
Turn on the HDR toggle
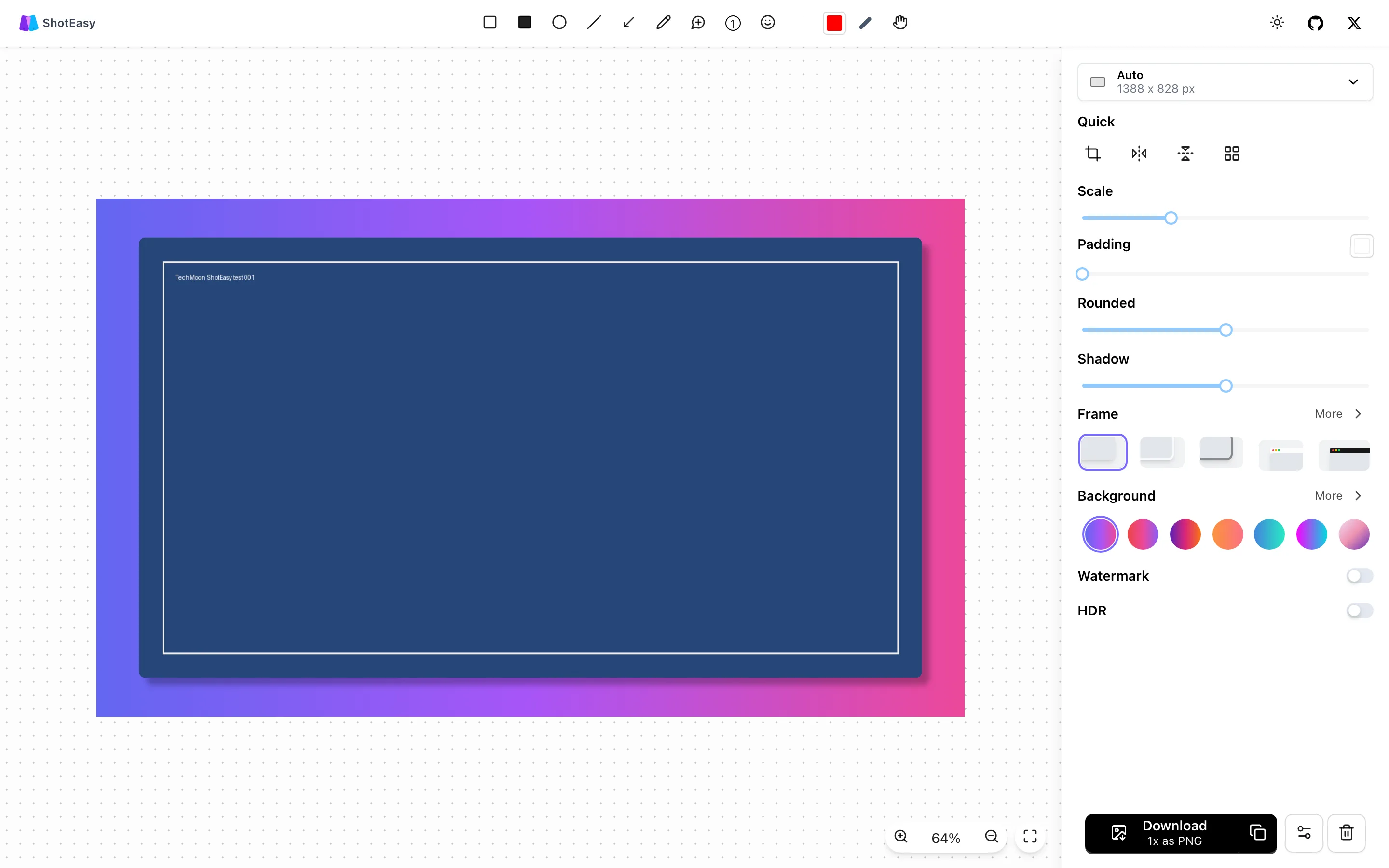(x=1360, y=610)
